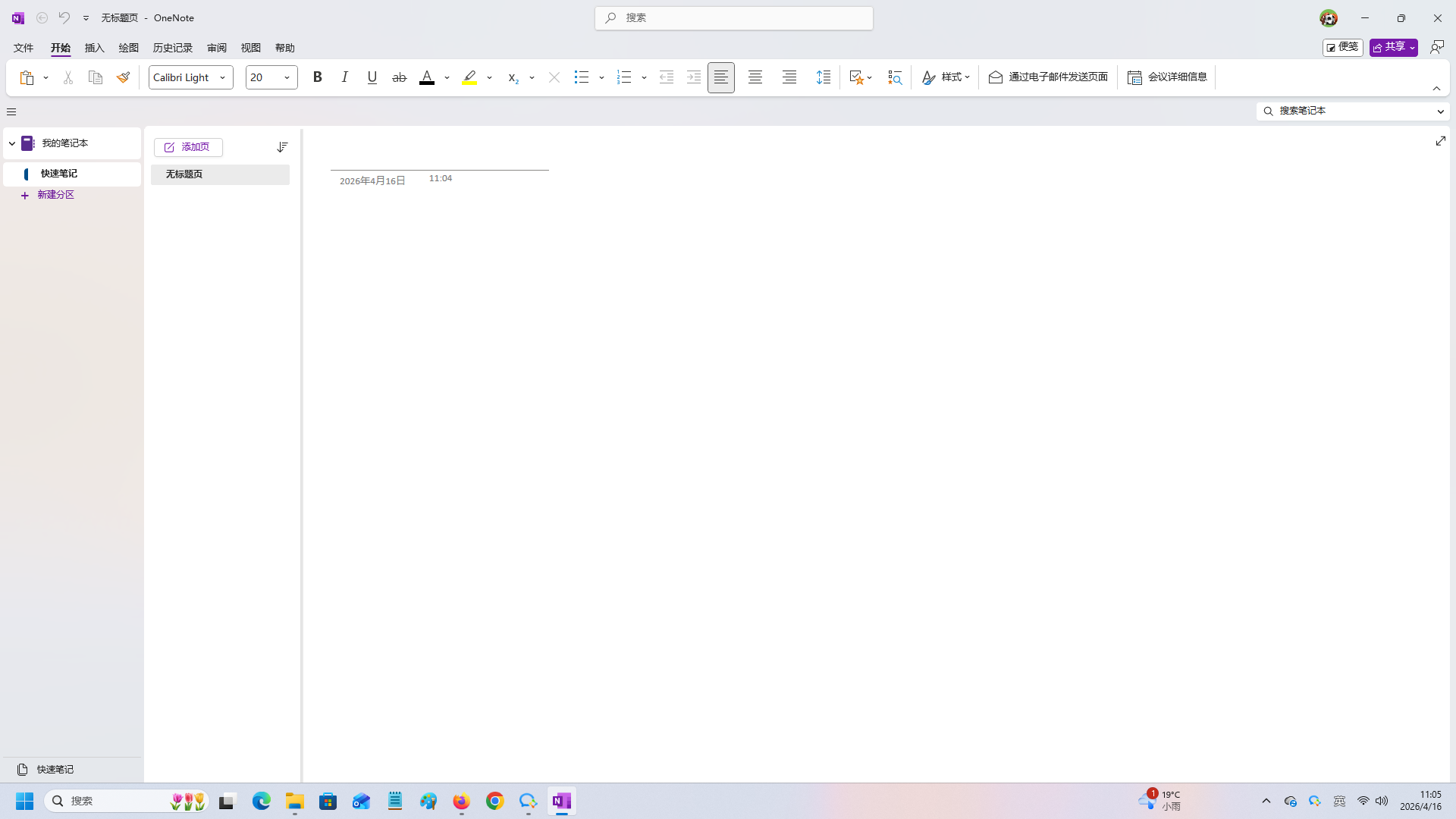Toggle underline formatting

point(372,77)
